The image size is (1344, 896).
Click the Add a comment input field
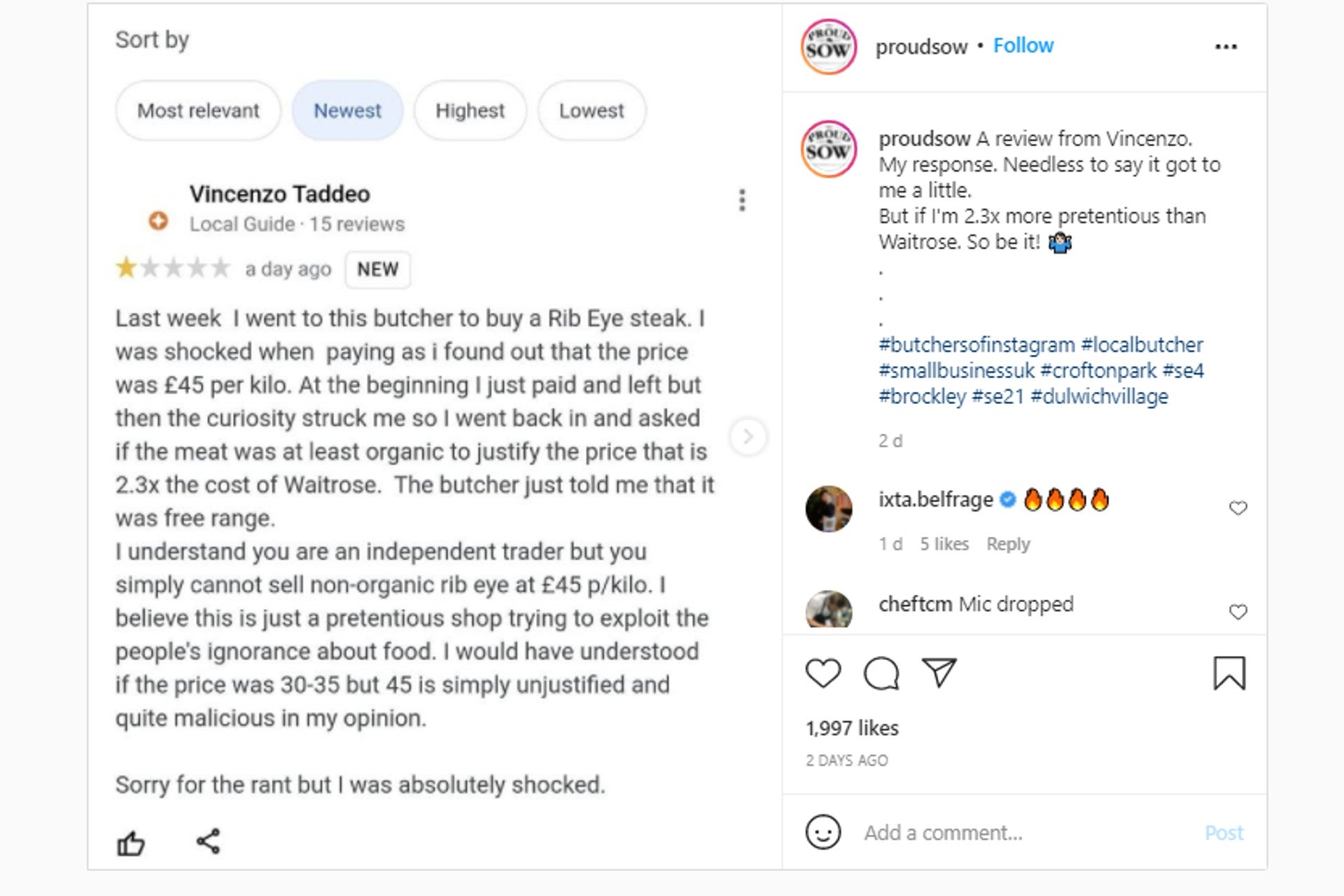coord(952,833)
